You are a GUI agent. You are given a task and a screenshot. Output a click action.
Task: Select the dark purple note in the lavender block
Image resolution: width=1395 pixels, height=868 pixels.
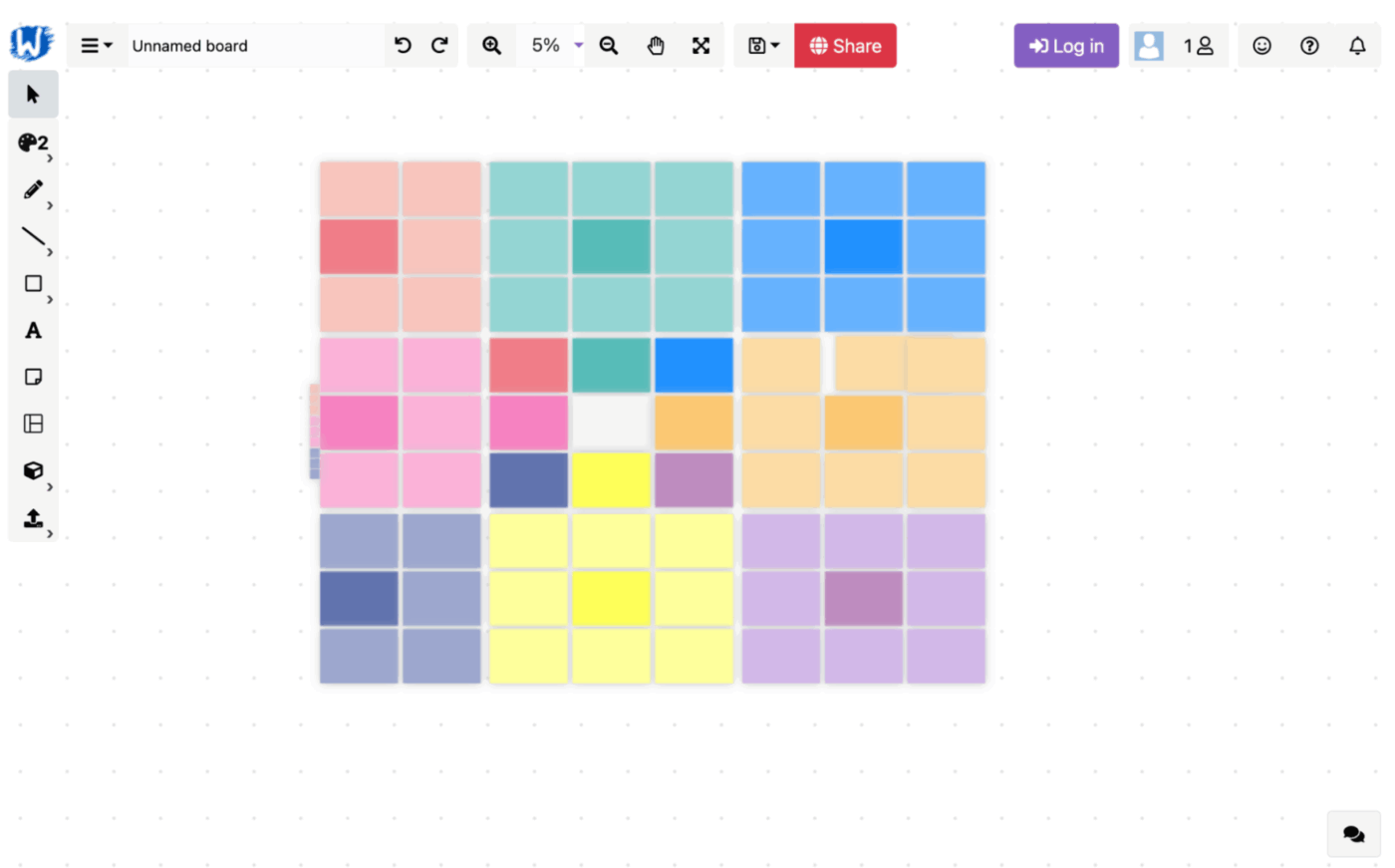(x=863, y=598)
